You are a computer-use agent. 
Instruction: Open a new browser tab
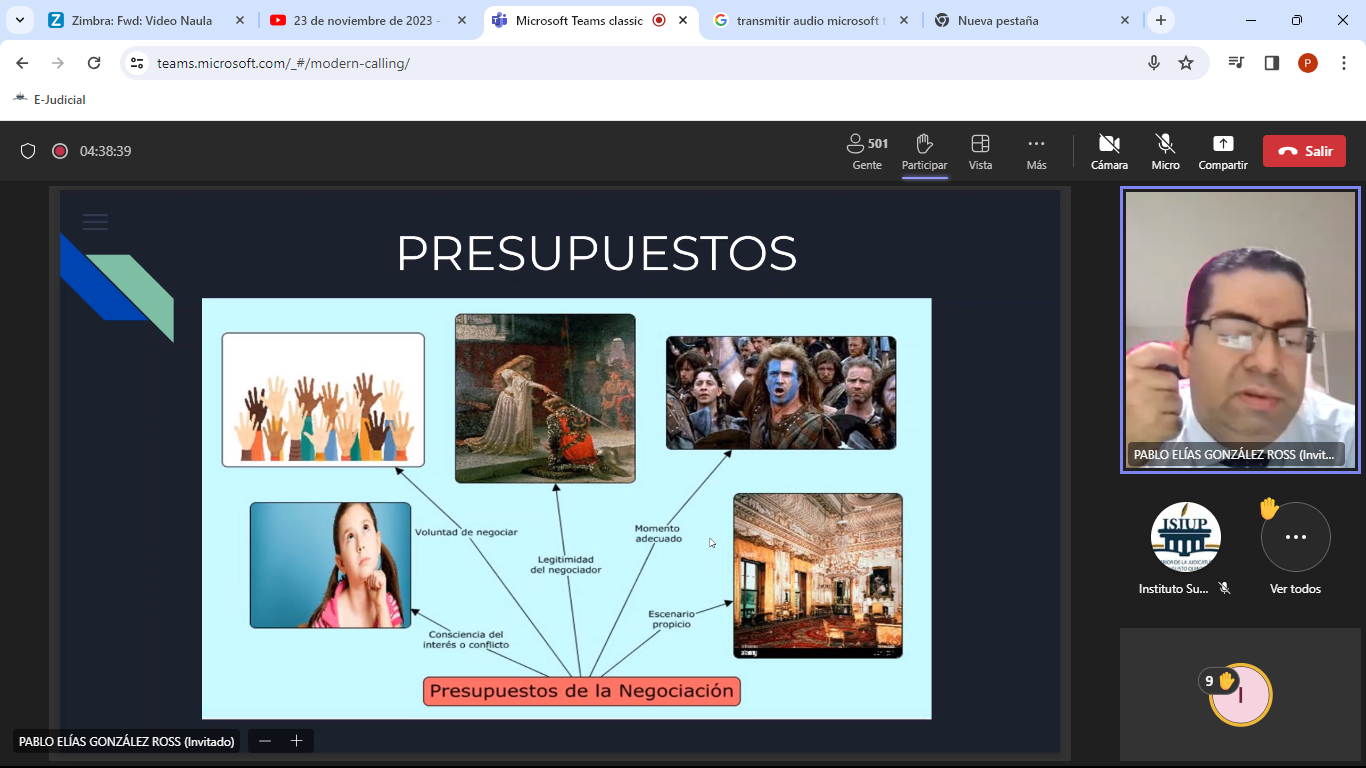pyautogui.click(x=1160, y=20)
